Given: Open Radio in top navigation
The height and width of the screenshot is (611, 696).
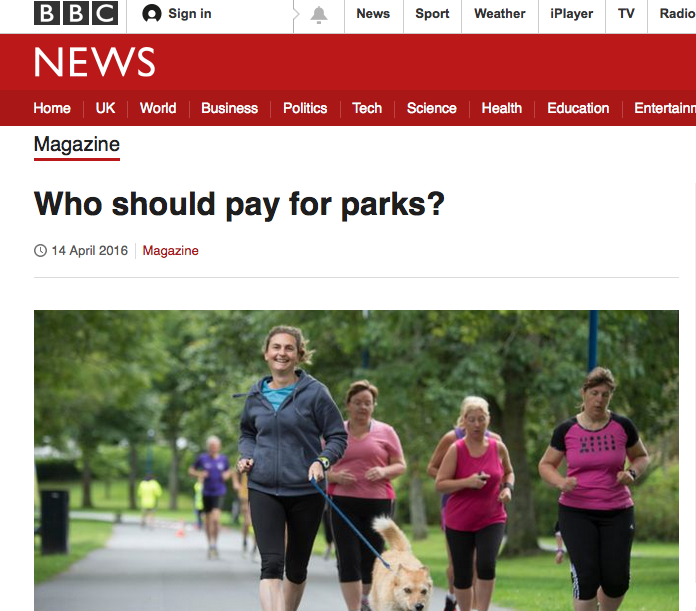Looking at the screenshot, I should point(677,14).
